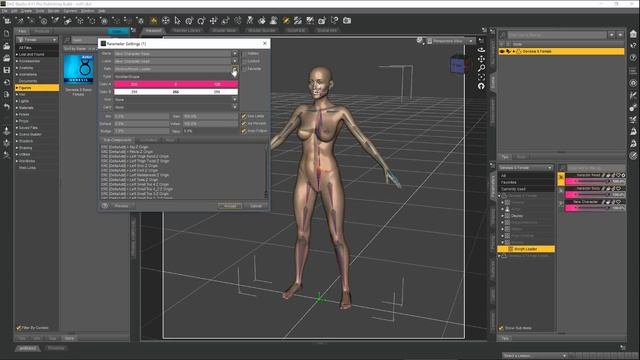Click the sub-components list scrollbar
Screen dimensions: 640x360
[267, 171]
